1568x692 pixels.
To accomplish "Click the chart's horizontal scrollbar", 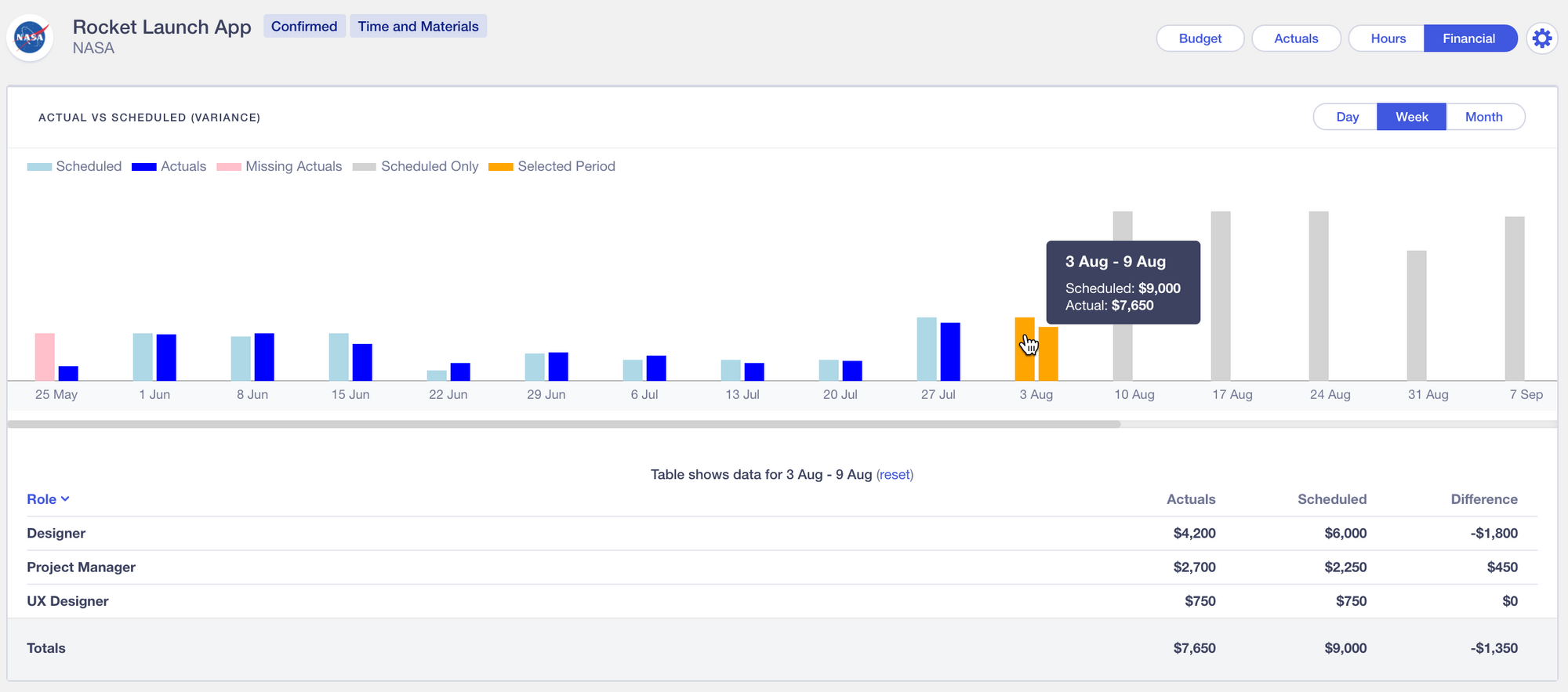I will tap(564, 424).
